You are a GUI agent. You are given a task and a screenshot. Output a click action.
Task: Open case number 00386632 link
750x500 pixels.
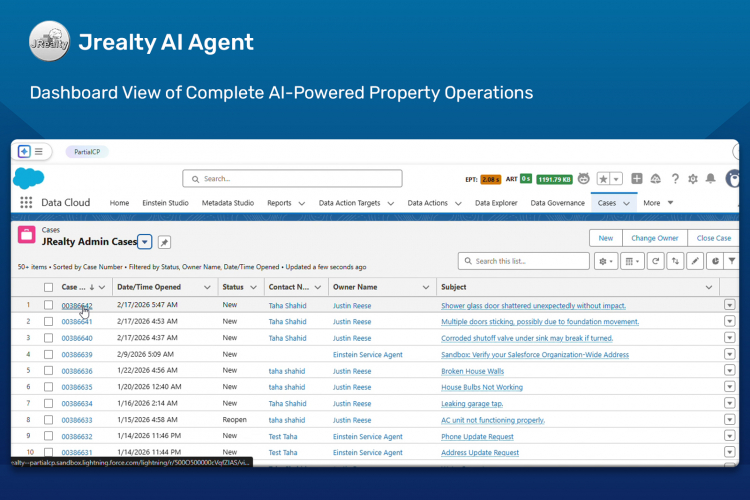coord(77,436)
